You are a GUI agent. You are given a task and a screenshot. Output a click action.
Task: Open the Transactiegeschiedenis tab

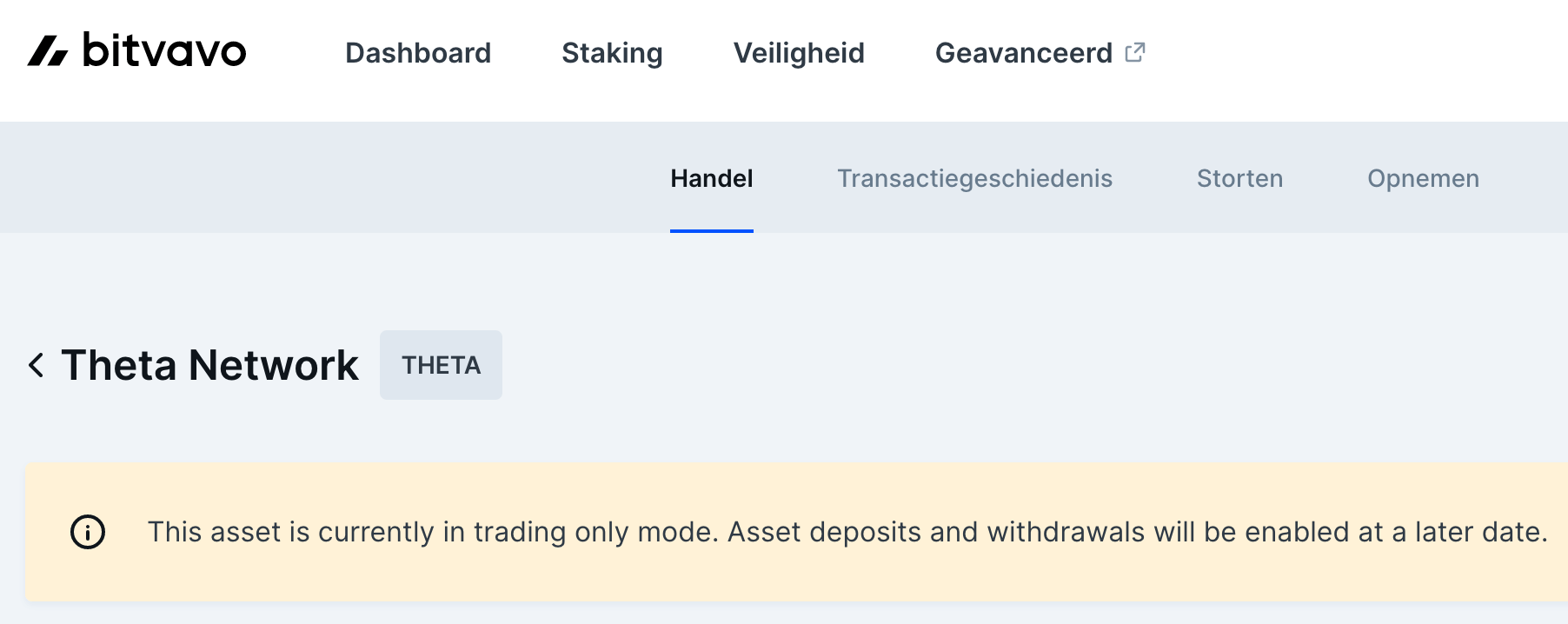[974, 178]
